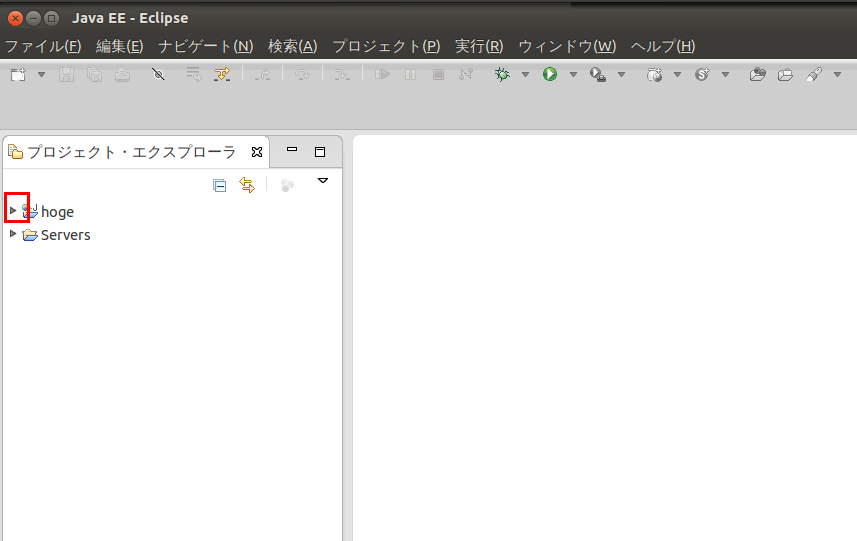857x541 pixels.
Task: Click the Search flashlight icon
Action: click(x=814, y=74)
